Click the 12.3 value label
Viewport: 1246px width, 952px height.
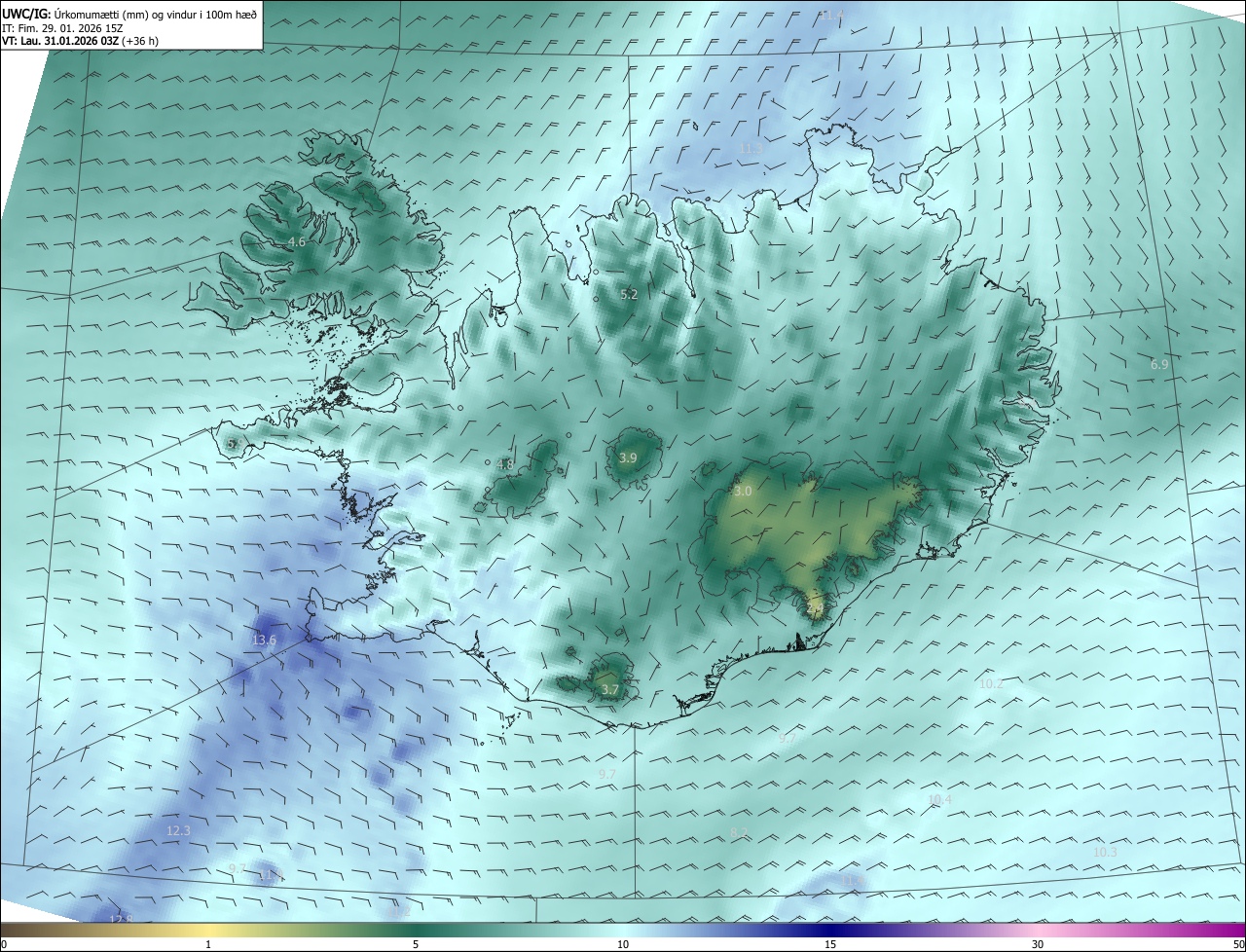point(178,830)
